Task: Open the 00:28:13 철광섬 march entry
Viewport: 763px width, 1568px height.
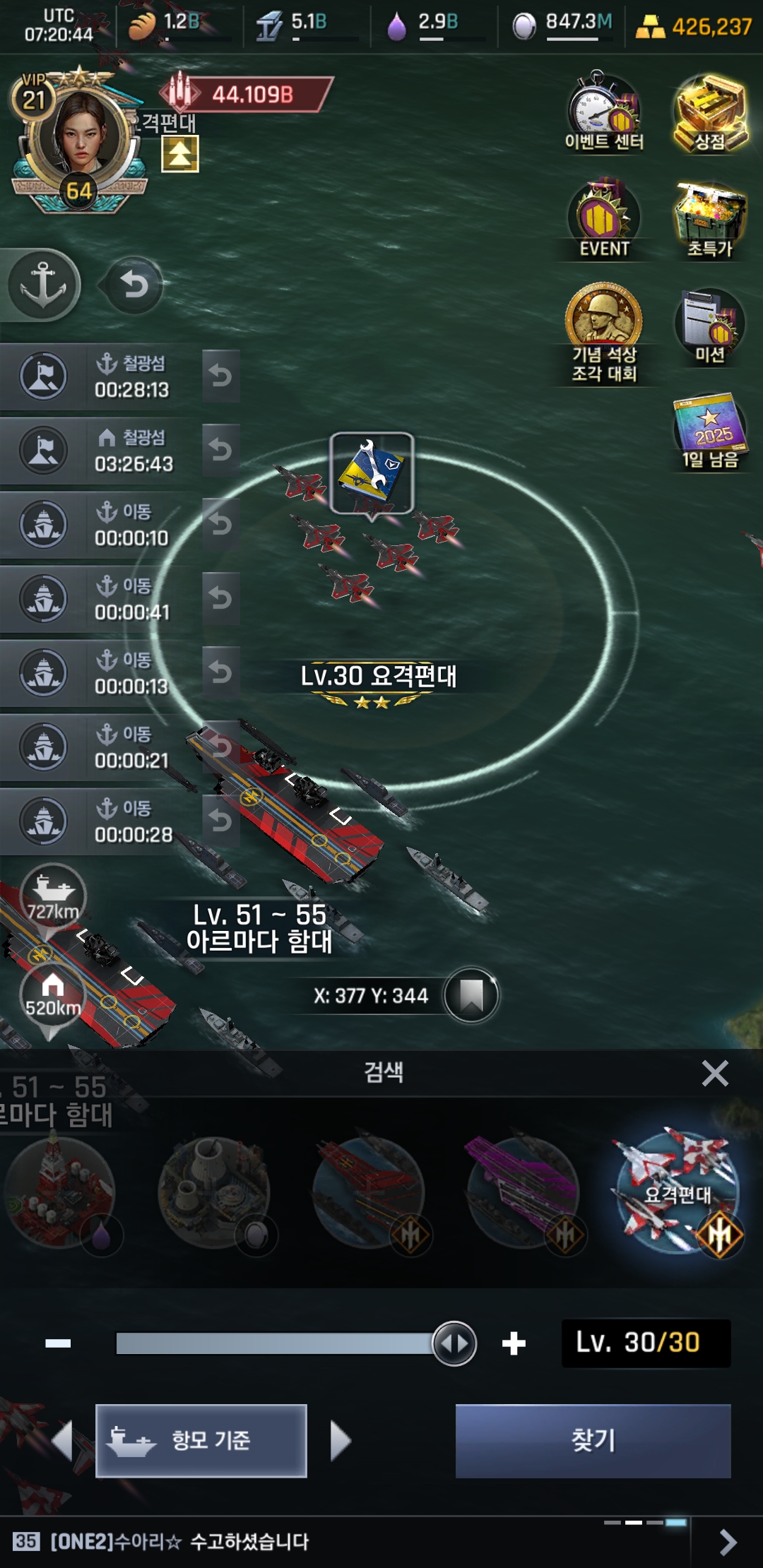Action: tap(99, 376)
